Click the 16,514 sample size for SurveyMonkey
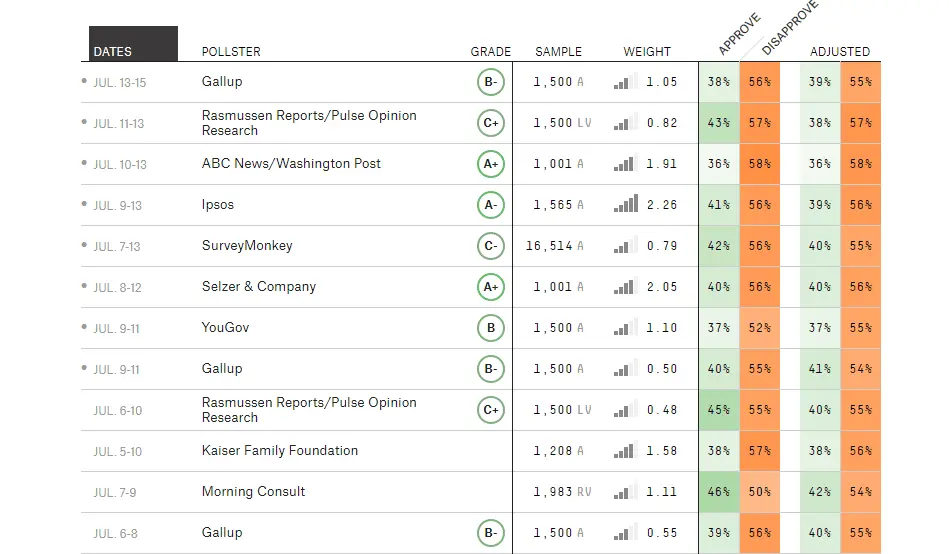This screenshot has width=949, height=554. [549, 246]
